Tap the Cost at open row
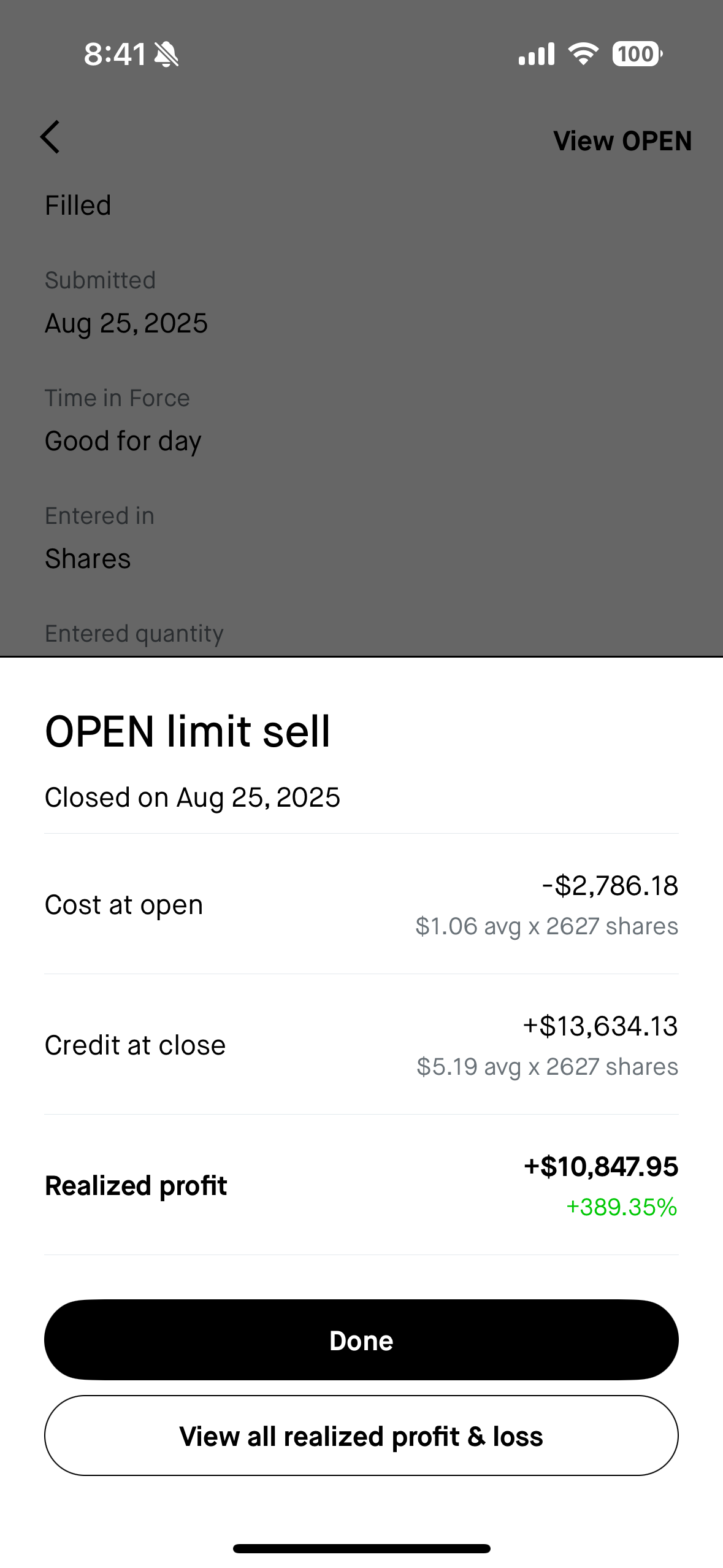The width and height of the screenshot is (723, 1568). click(x=361, y=904)
